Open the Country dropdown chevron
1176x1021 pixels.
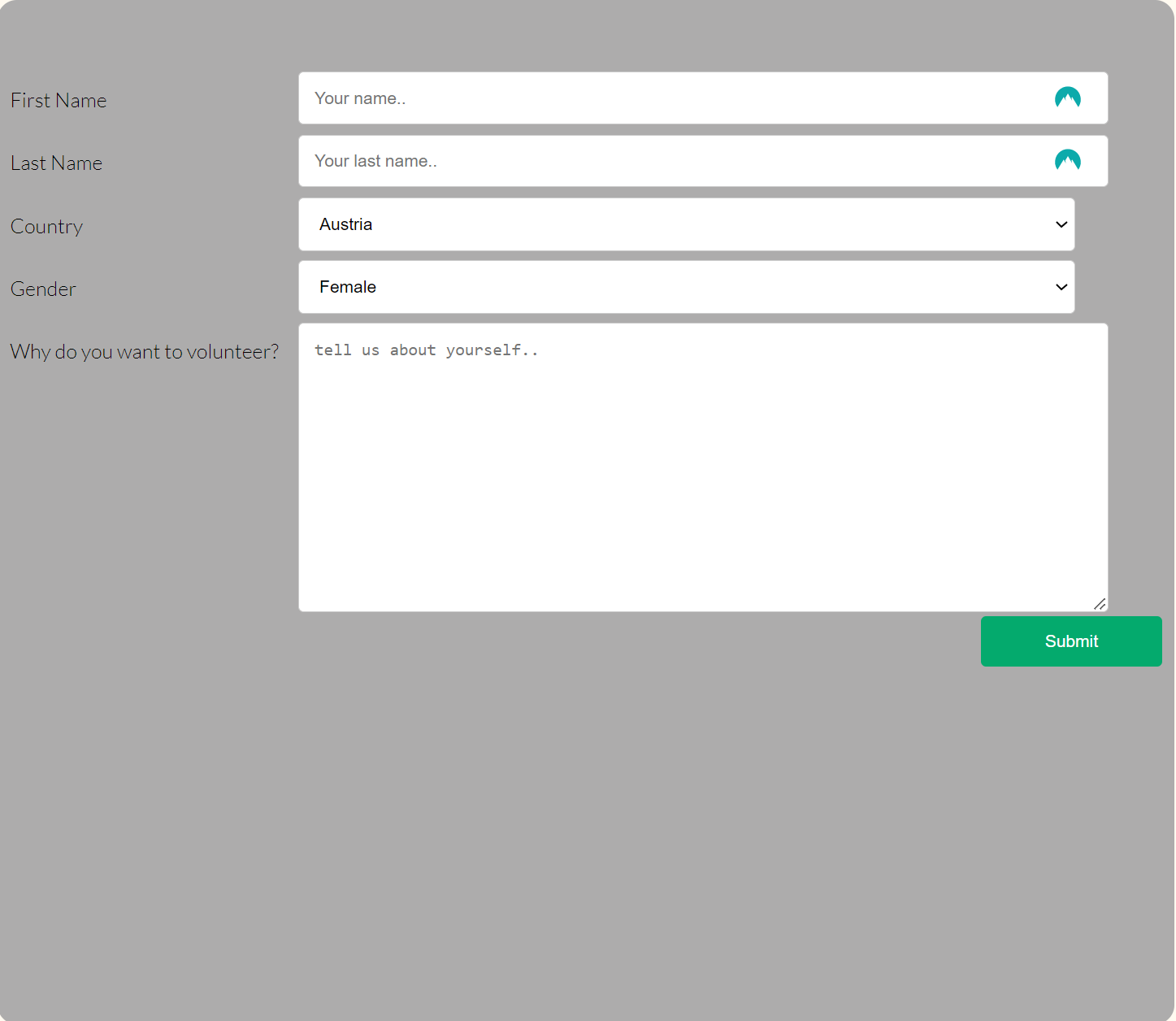1061,224
